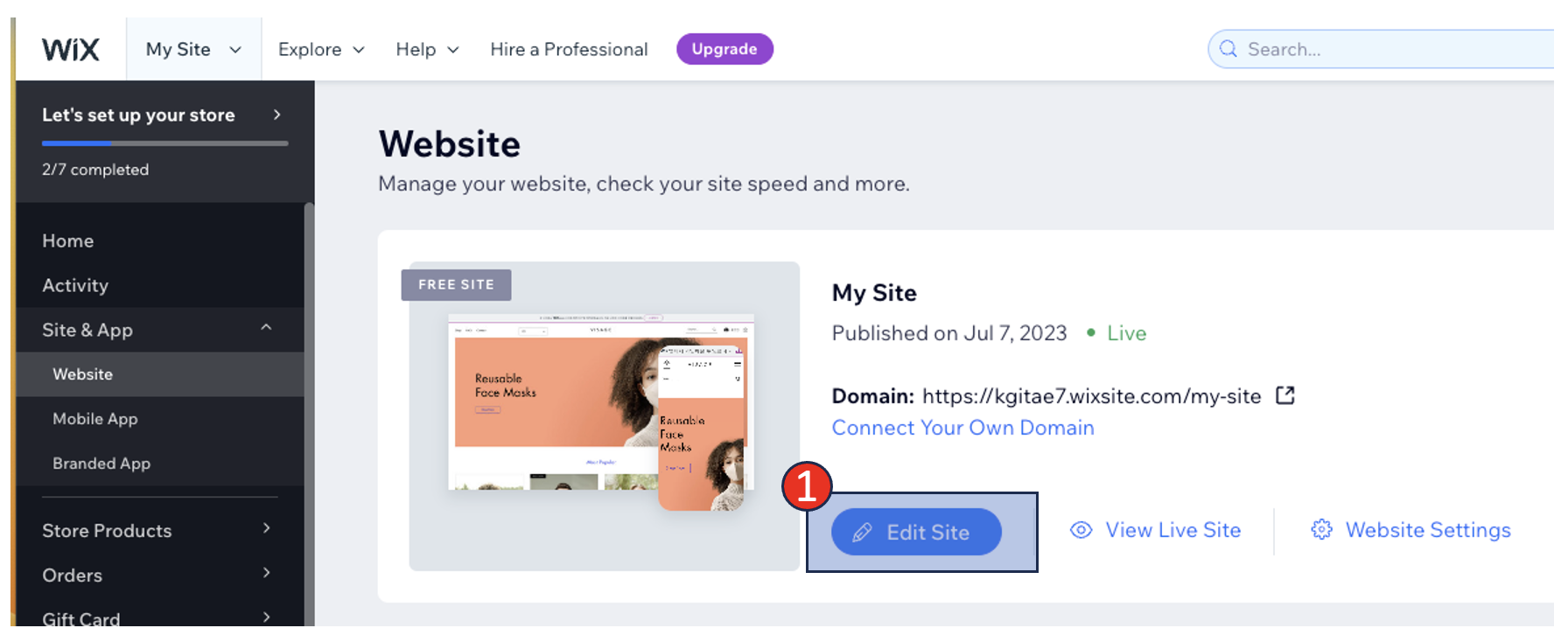Expand Store Products chevron arrow

[266, 528]
